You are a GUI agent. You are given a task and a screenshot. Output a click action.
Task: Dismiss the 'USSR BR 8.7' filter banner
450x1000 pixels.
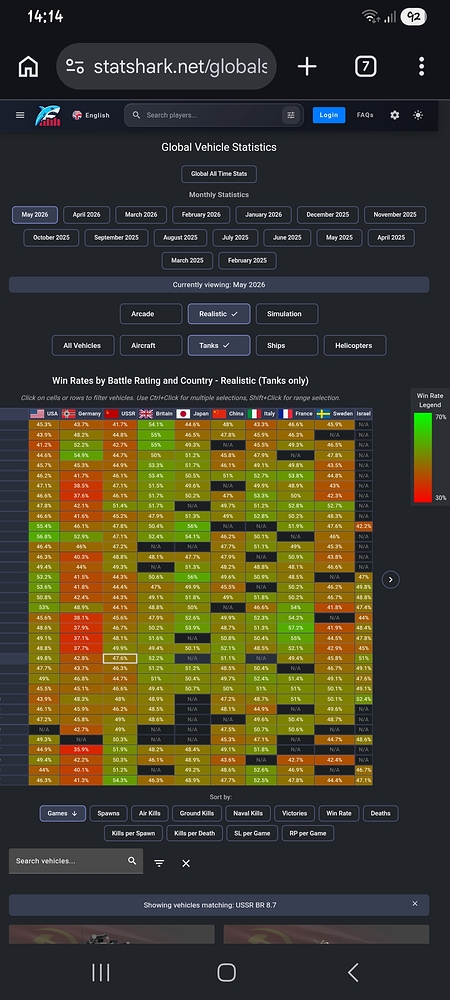pos(415,904)
